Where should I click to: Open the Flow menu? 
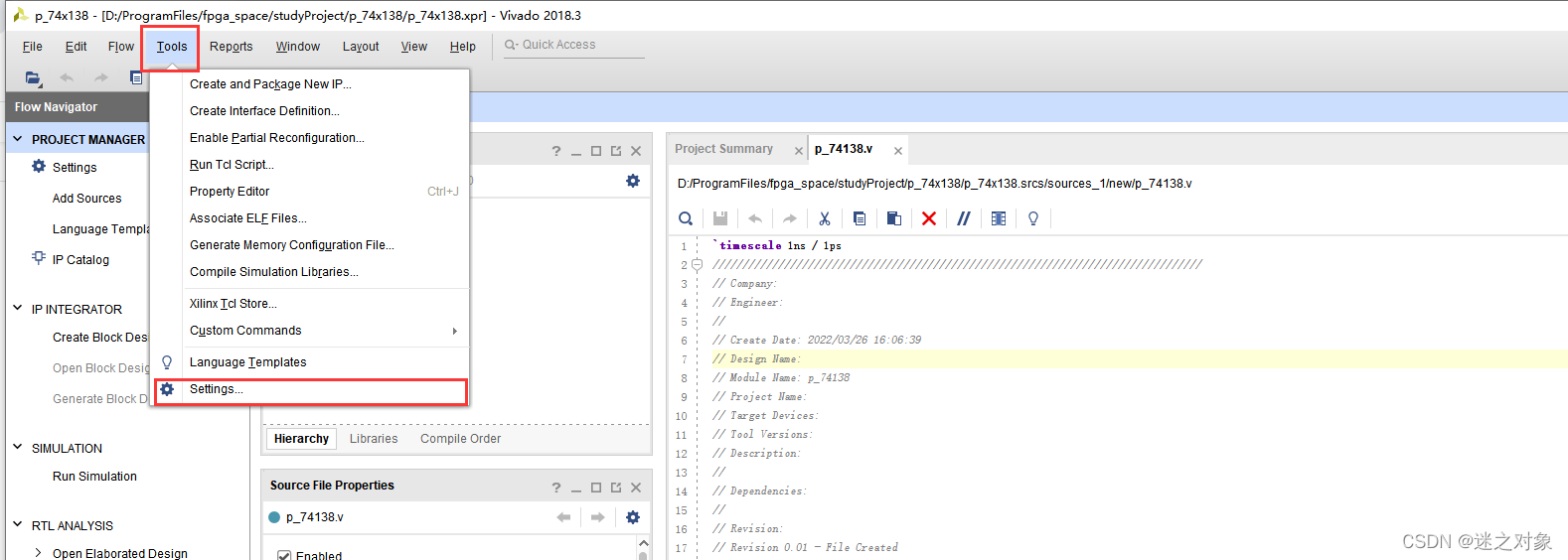[x=121, y=47]
